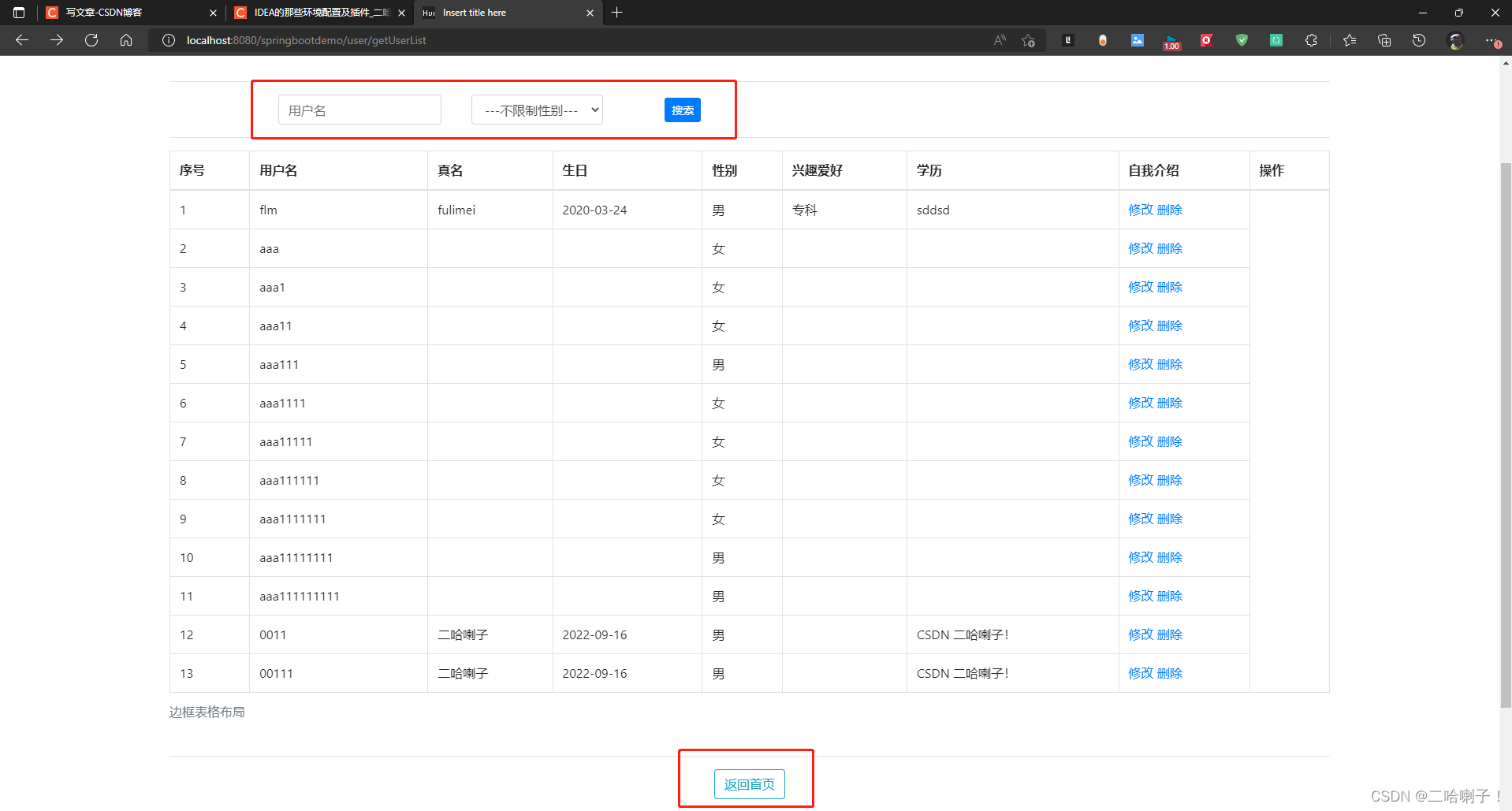Click 修改 link for user aaa1111
The width and height of the screenshot is (1512, 811).
1141,403
